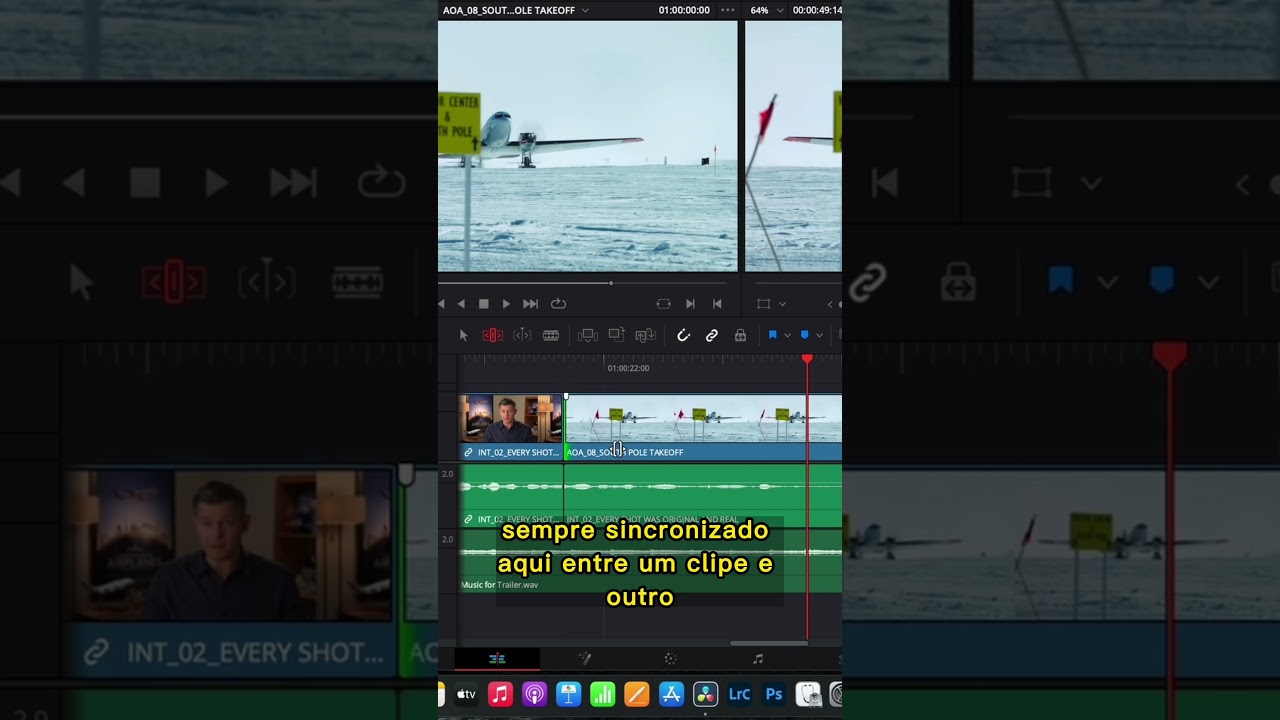The image size is (1280, 720).
Task: Switch to the Edit page tab
Action: pos(497,659)
